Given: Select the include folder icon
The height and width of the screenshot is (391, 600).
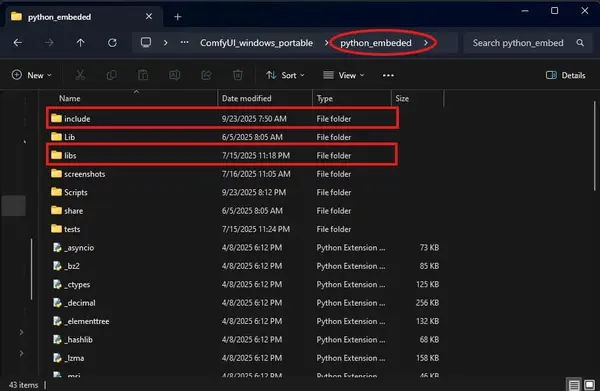Looking at the screenshot, I should (x=57, y=118).
